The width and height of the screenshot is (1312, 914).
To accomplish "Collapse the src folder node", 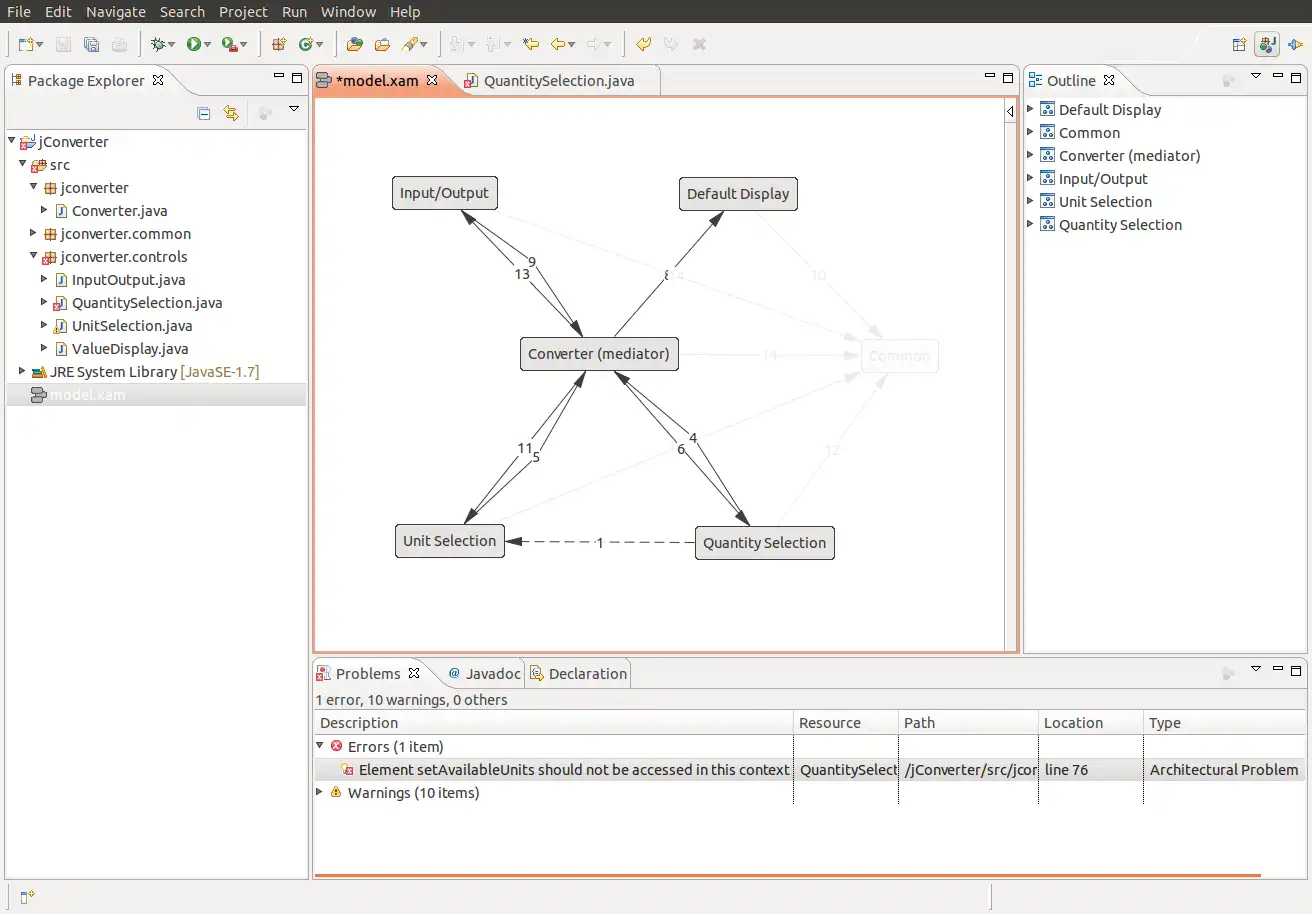I will [22, 164].
